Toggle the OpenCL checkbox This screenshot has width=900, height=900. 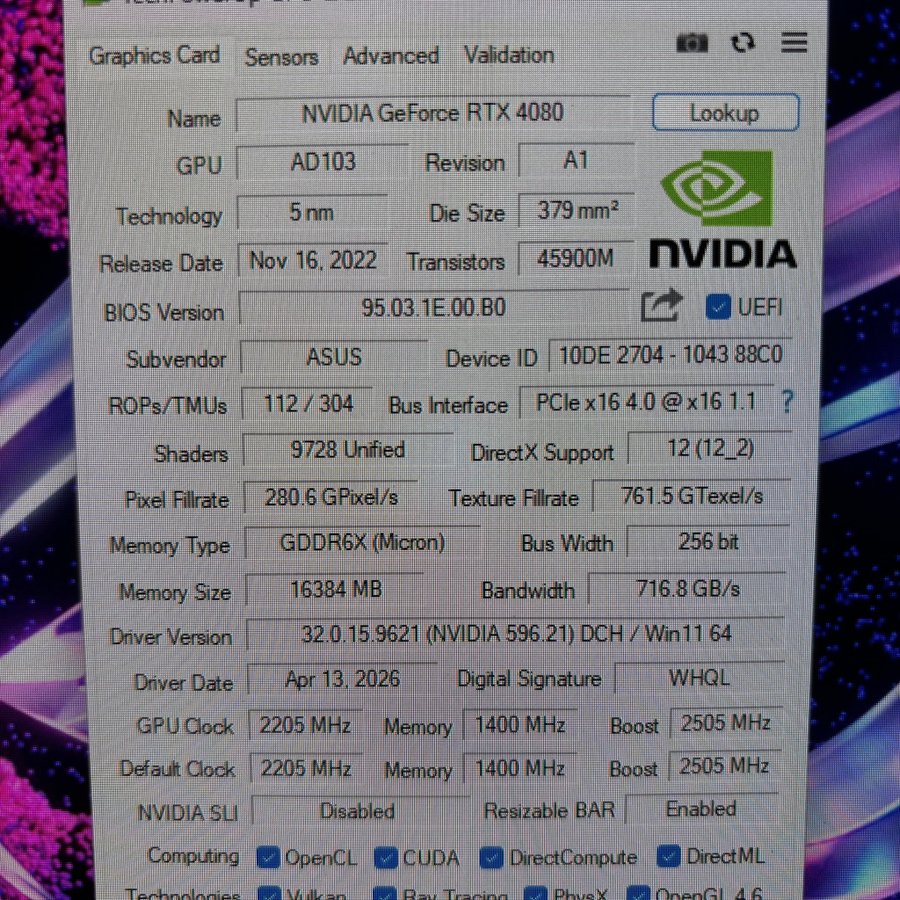click(268, 857)
